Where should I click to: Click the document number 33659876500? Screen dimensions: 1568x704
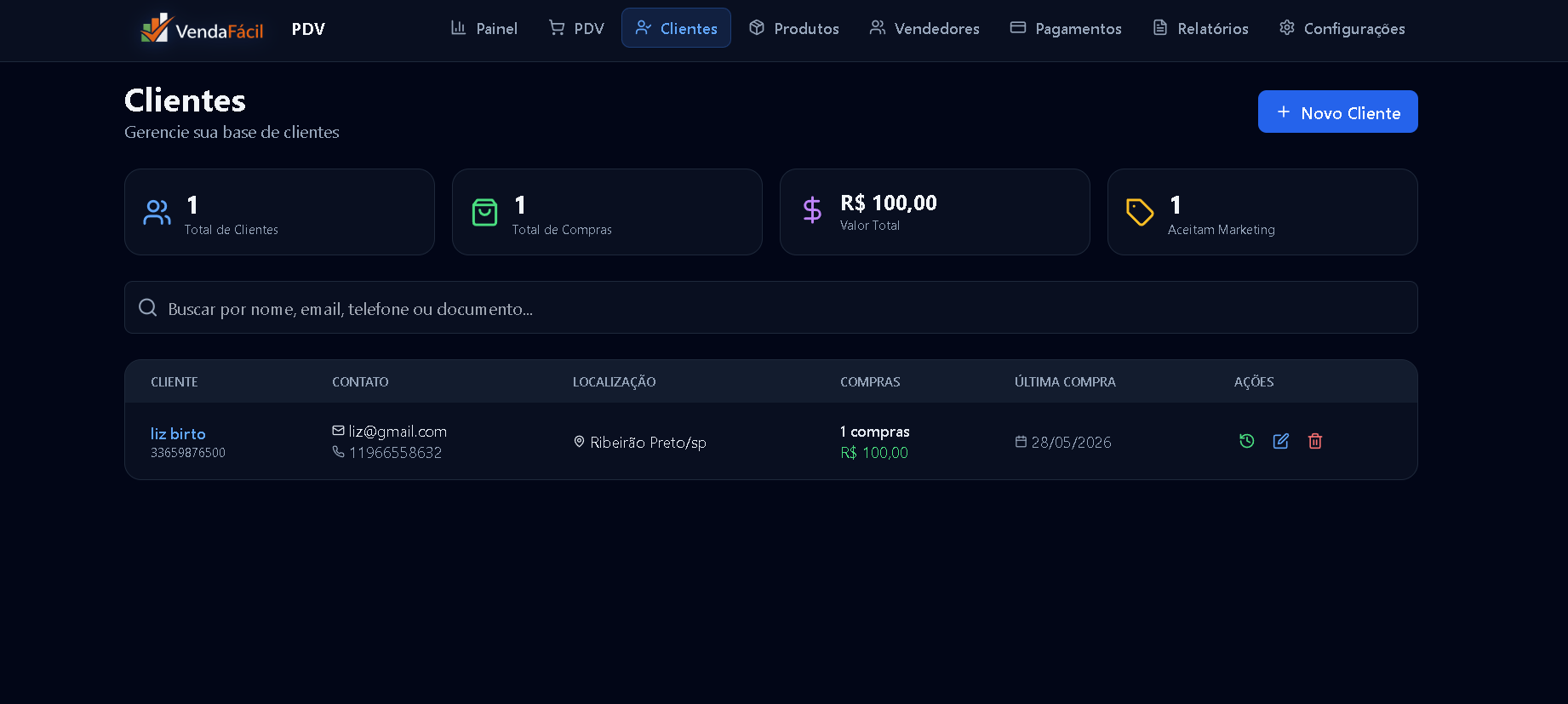(x=188, y=453)
